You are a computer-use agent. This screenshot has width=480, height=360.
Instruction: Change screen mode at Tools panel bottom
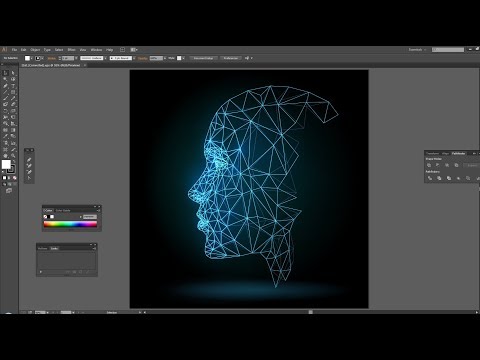pyautogui.click(x=9, y=191)
